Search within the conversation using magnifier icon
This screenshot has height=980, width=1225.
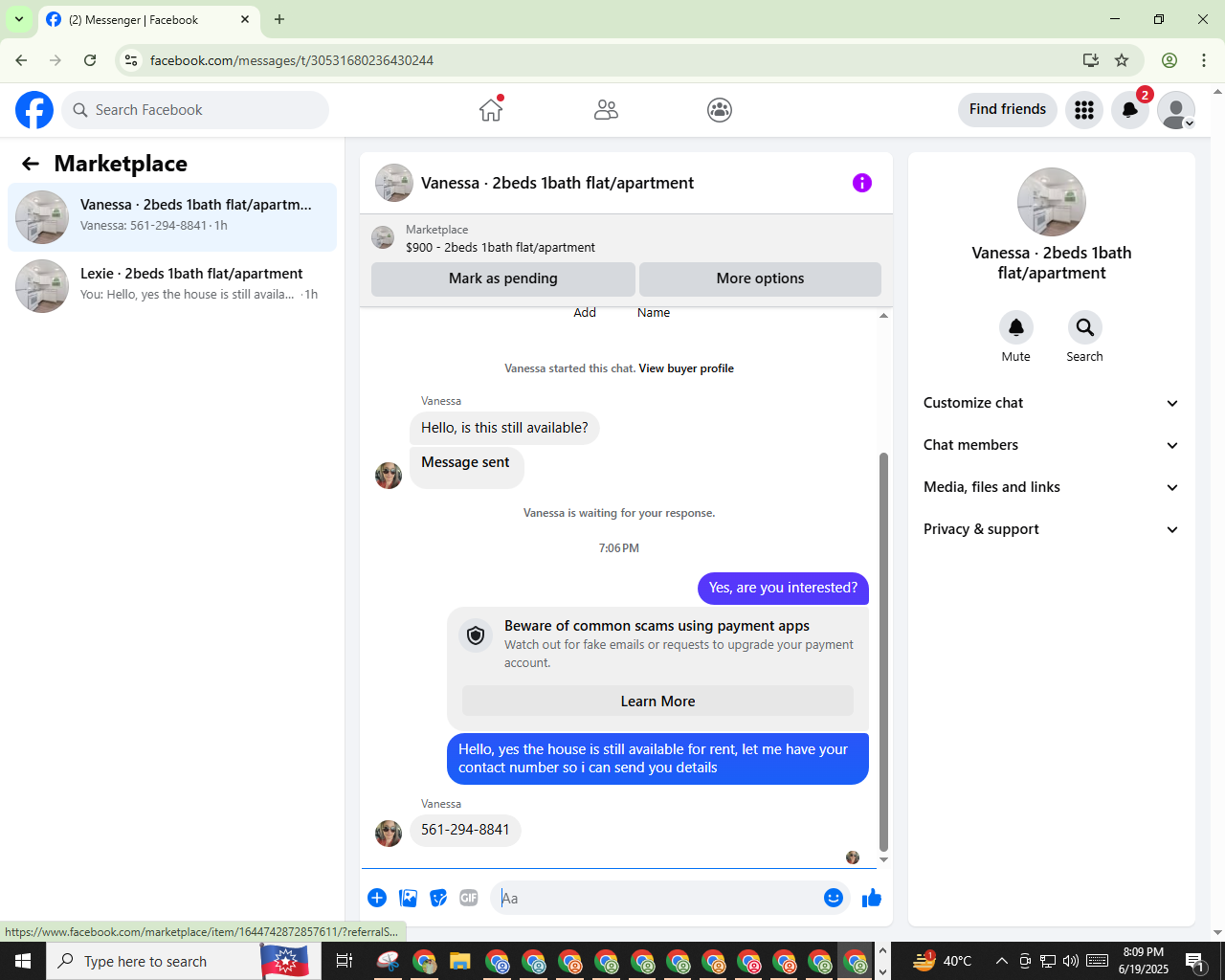tap(1085, 327)
